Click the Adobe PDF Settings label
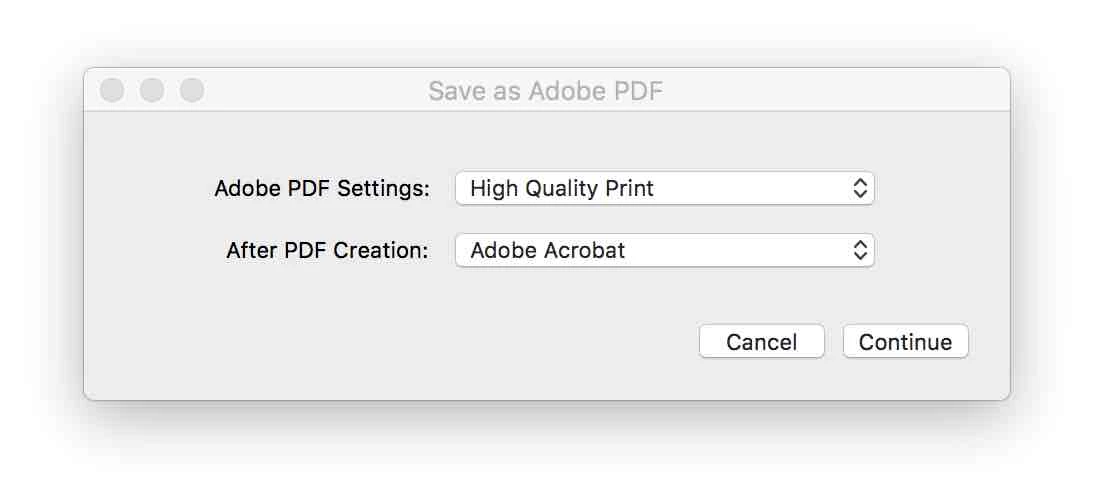 point(322,189)
